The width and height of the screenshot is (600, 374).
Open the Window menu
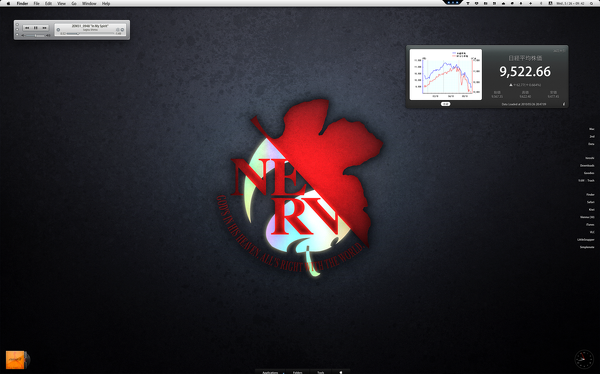click(89, 3)
